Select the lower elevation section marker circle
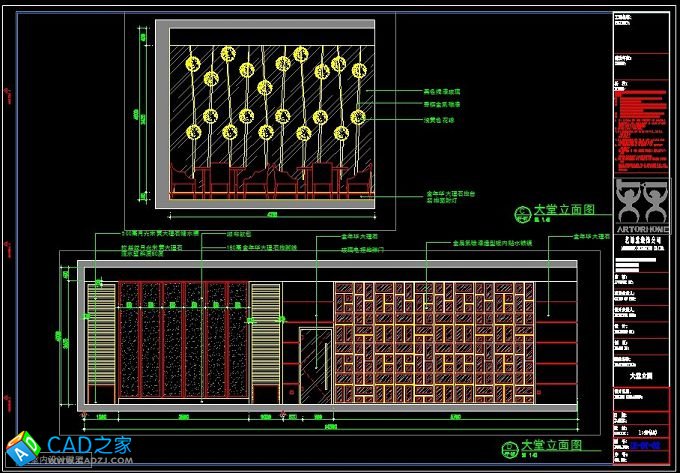The image size is (680, 473). point(506,446)
